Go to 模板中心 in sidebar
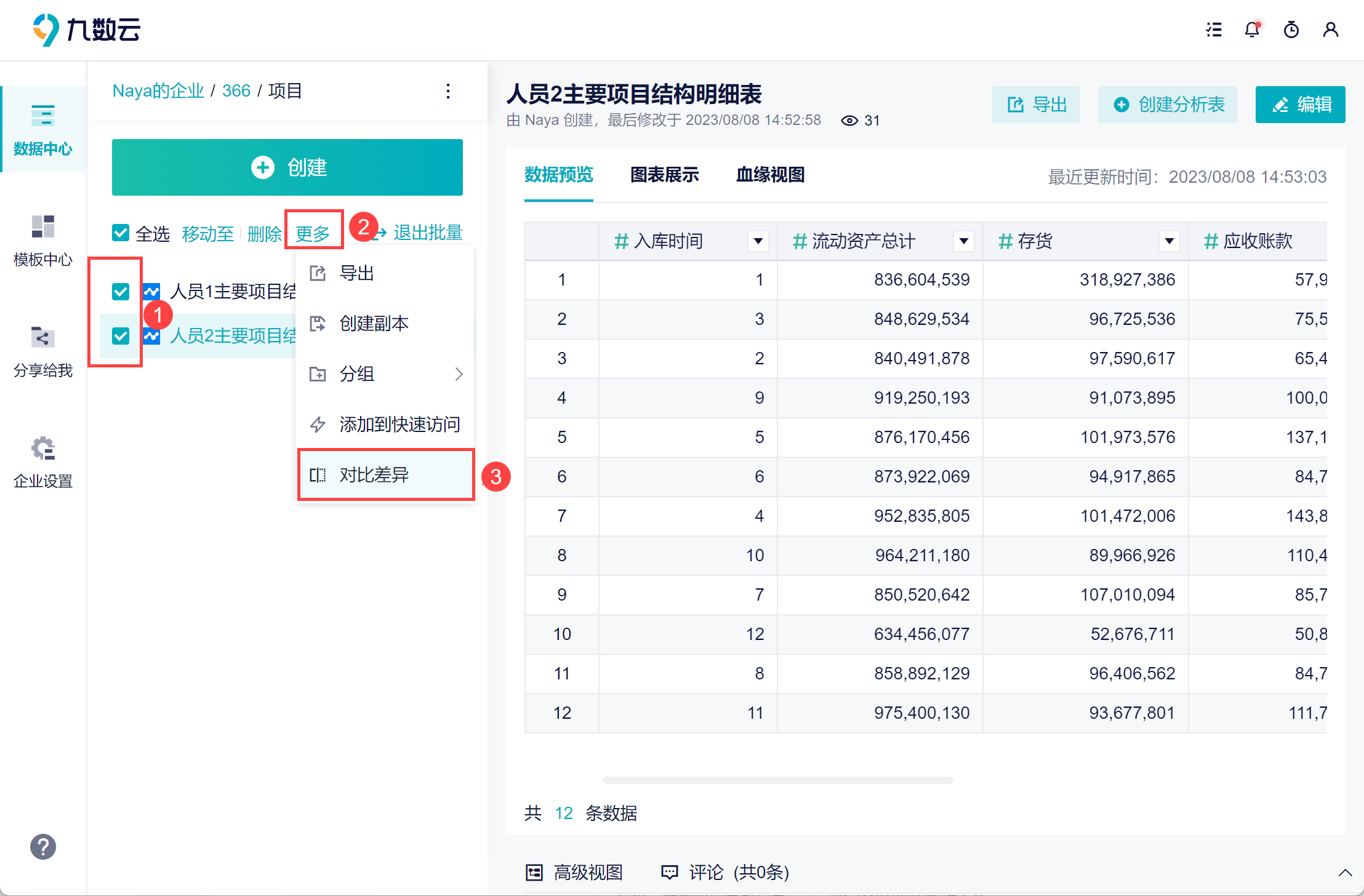 click(43, 240)
